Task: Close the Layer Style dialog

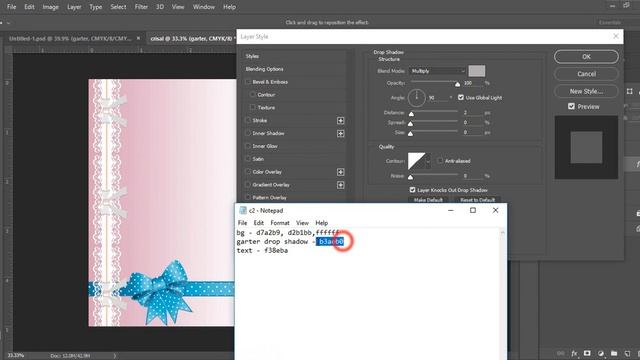Action: (616, 36)
